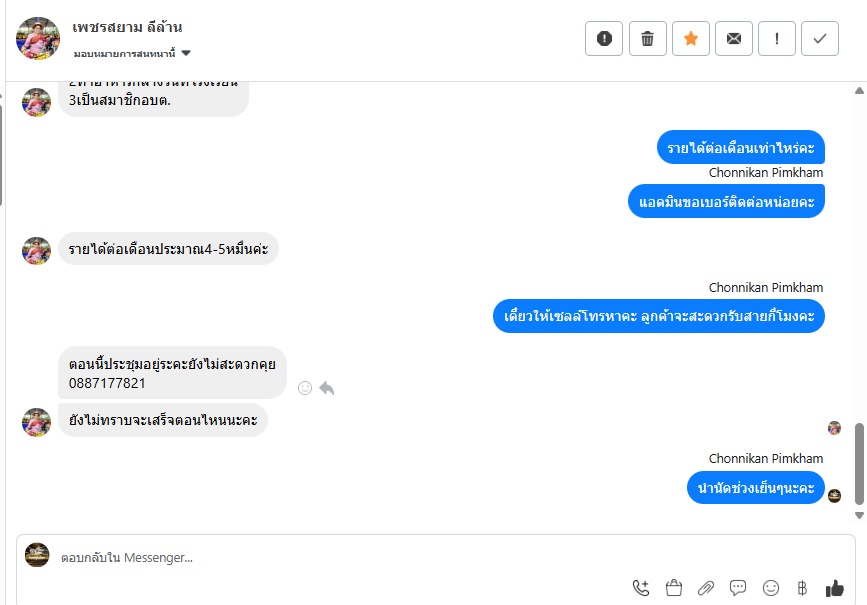
Task: Flag conversation as priority with the exclamation mark button
Action: (x=777, y=39)
